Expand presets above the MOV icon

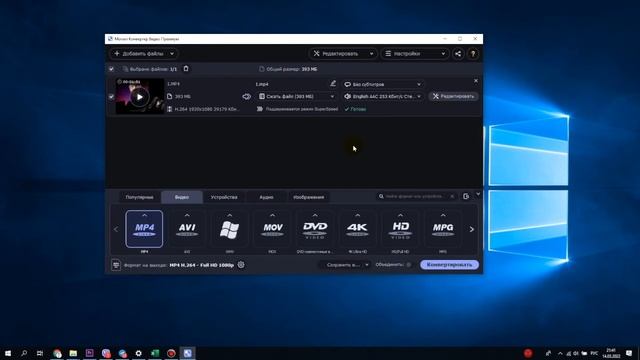coord(272,215)
